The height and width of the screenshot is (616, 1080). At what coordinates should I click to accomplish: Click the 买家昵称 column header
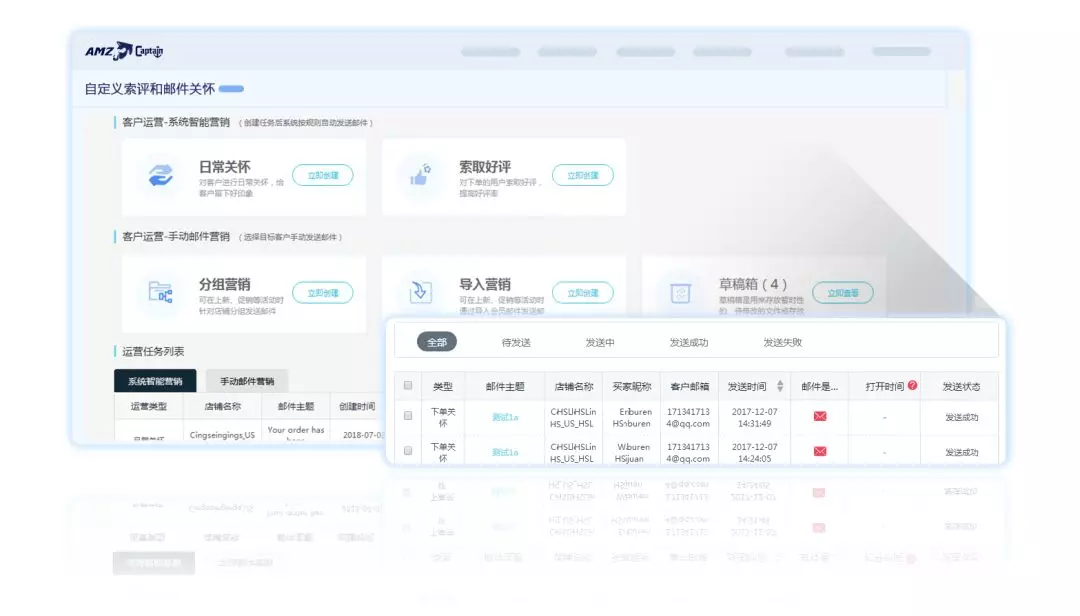pos(632,387)
